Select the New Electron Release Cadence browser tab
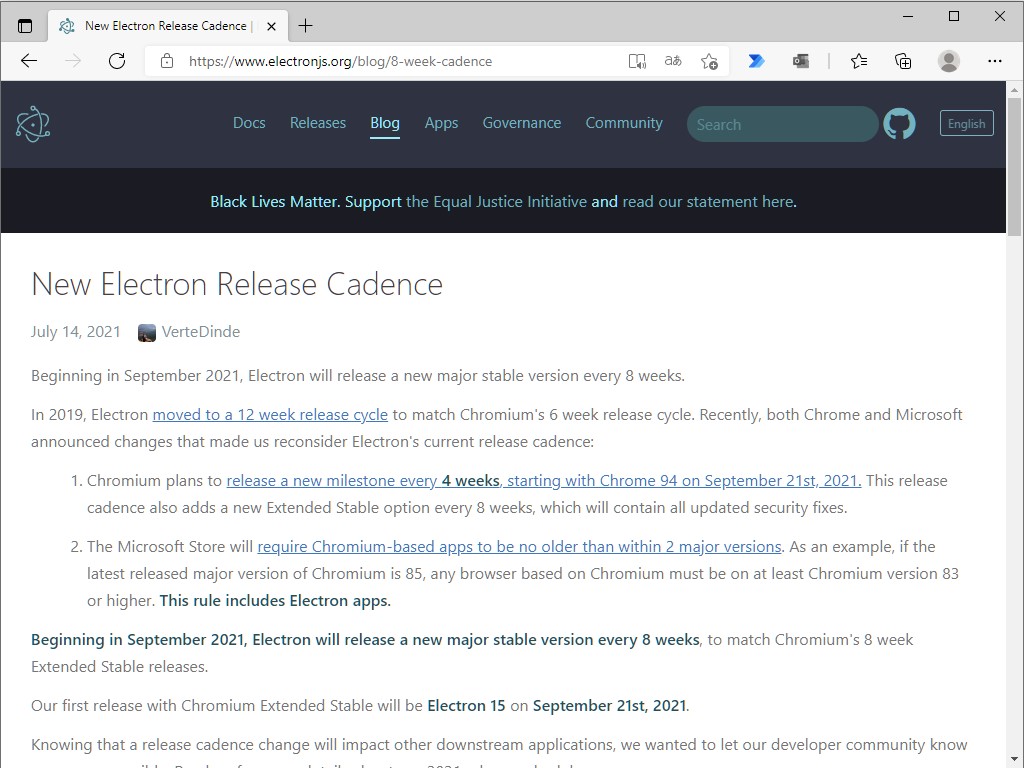The image size is (1024, 768). [167, 26]
